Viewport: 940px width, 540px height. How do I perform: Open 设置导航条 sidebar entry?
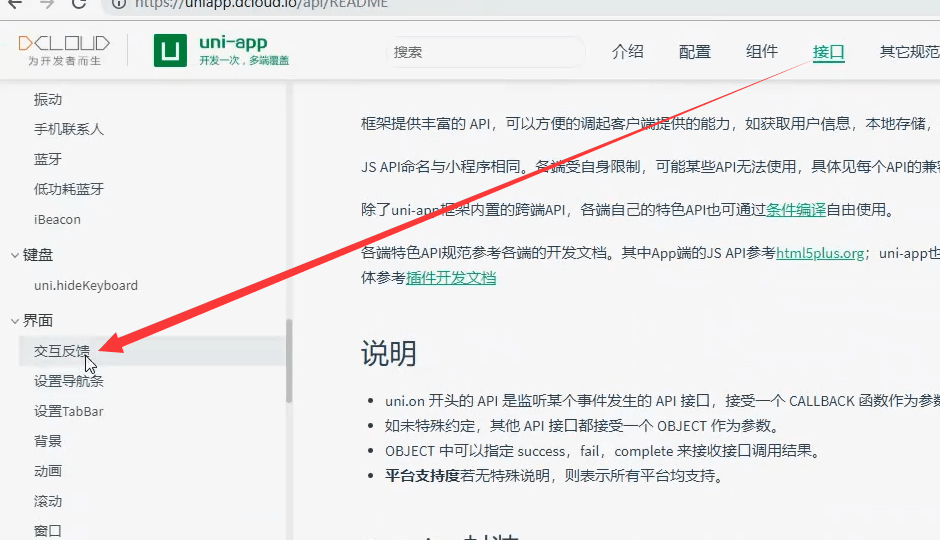(x=69, y=381)
